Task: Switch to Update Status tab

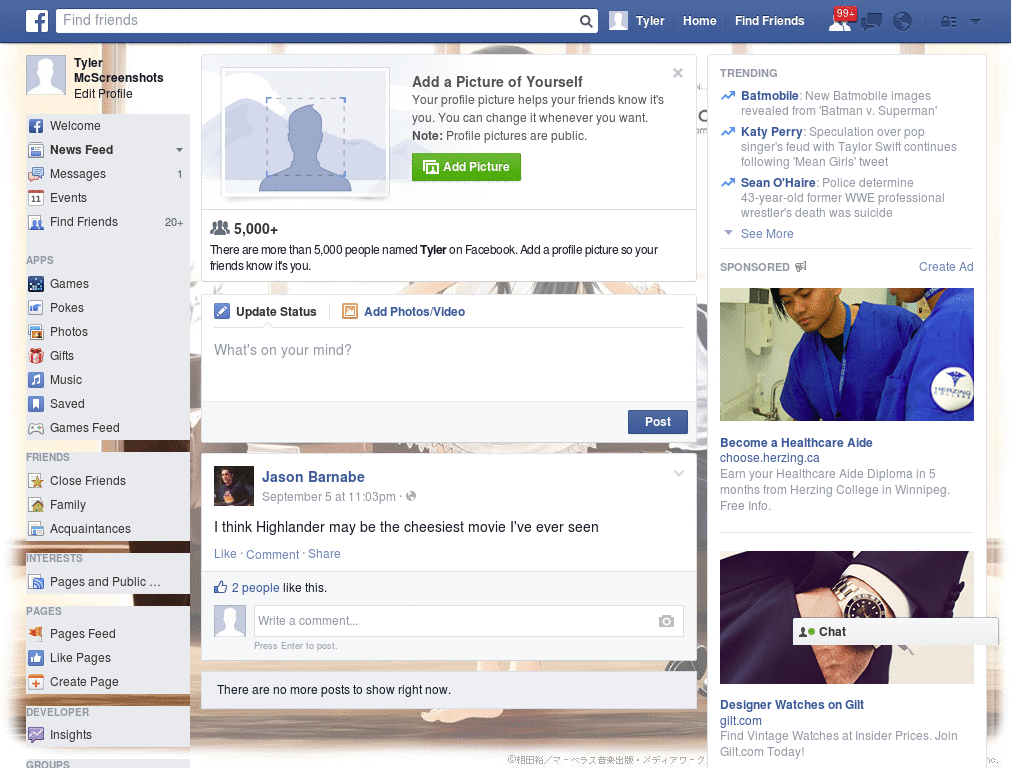Action: 265,312
